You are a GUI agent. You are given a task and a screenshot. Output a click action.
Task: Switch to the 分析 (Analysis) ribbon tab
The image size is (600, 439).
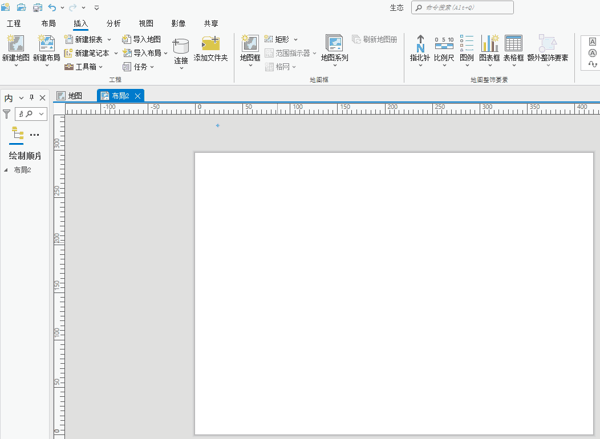point(113,24)
